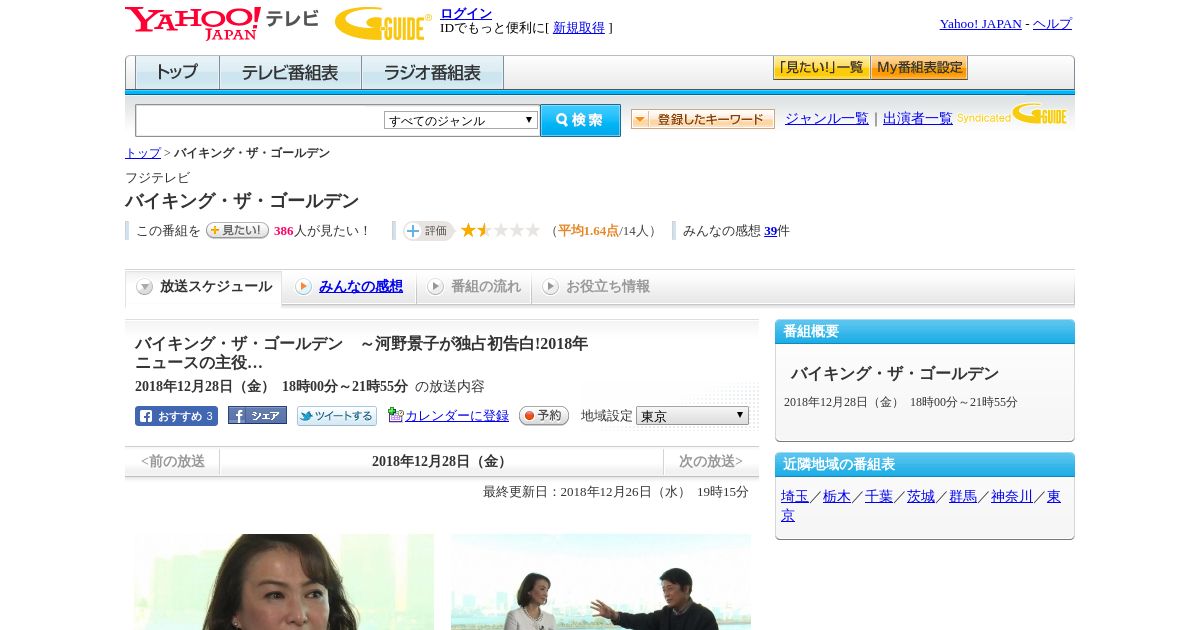Viewport: 1200px width, 630px height.
Task: Open the 出演者一覧 link
Action: [918, 119]
